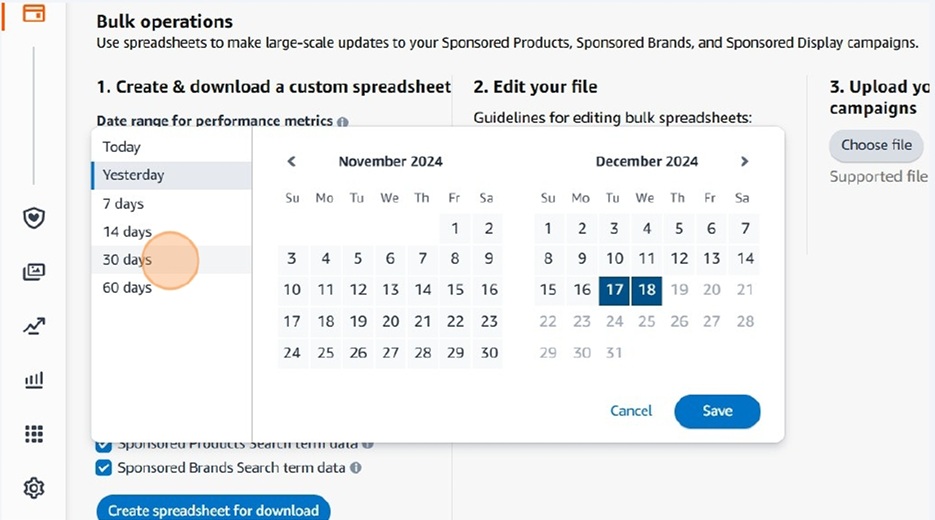Go to previous month in calendar
This screenshot has height=520, width=935.
point(292,161)
